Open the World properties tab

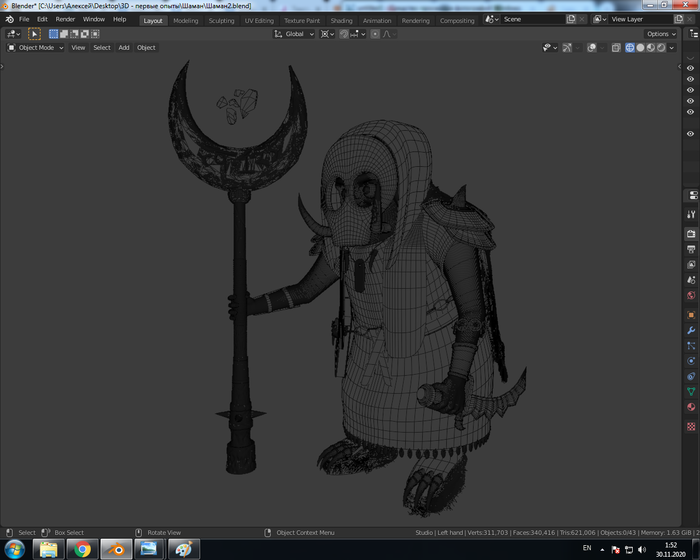tap(691, 296)
